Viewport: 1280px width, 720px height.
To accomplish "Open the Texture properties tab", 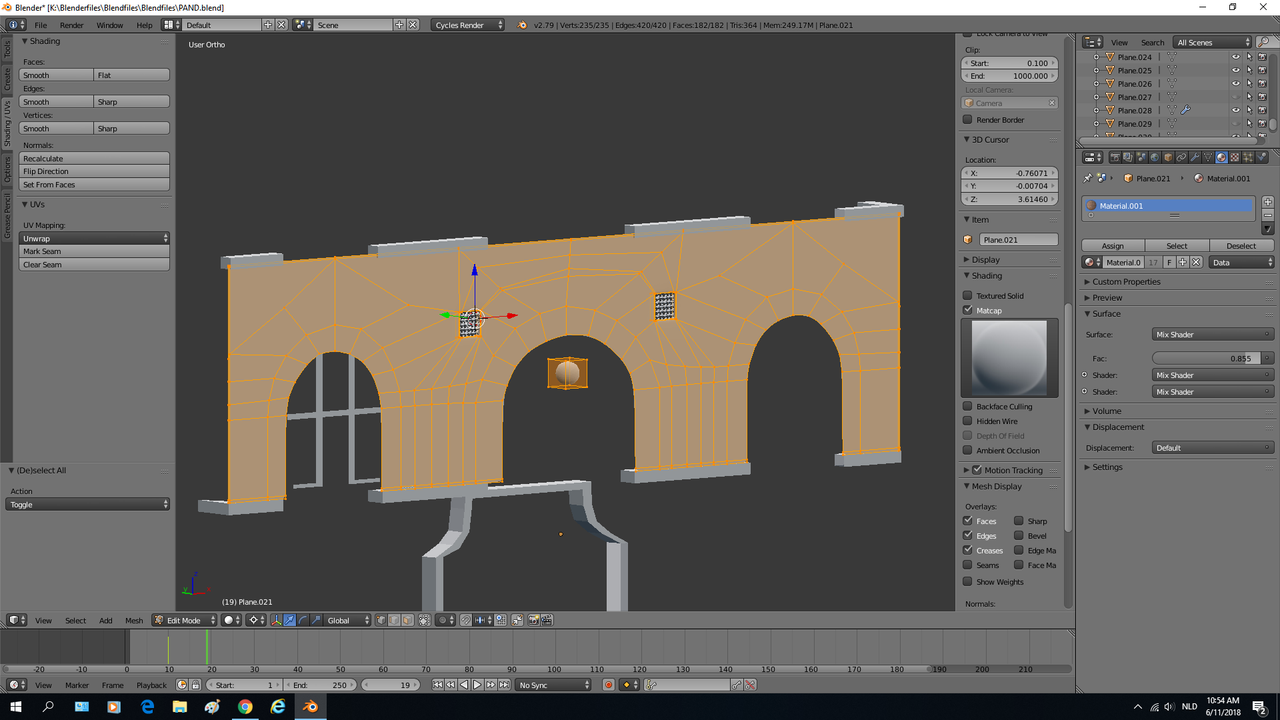I will [1234, 157].
